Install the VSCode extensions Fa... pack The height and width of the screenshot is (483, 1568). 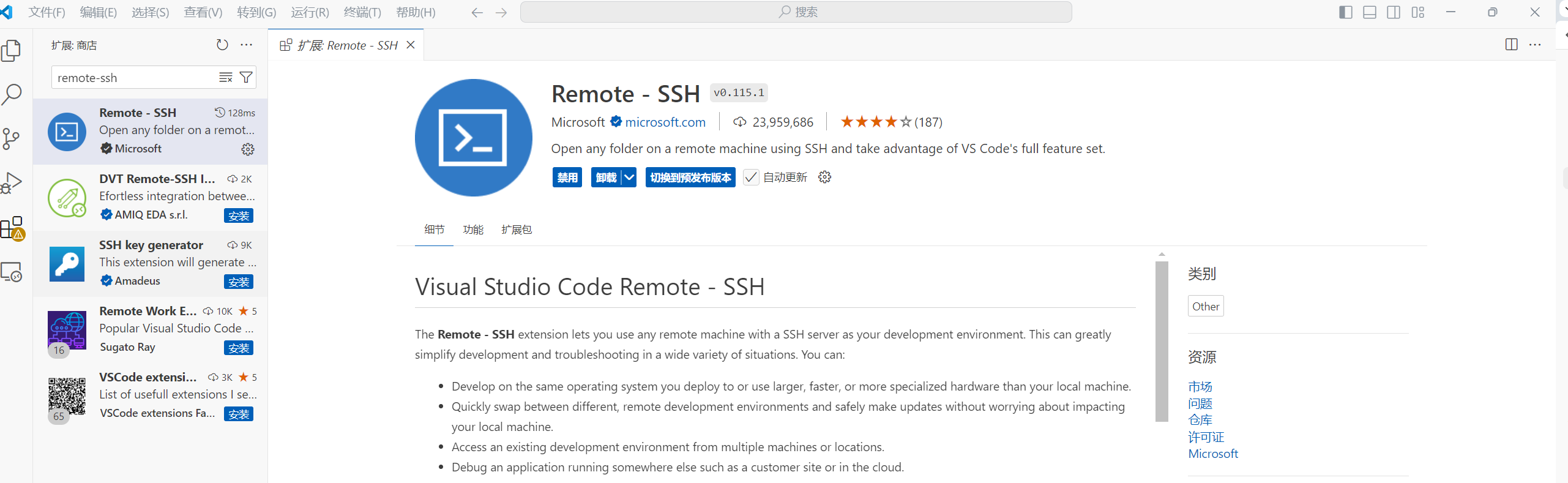pyautogui.click(x=239, y=414)
